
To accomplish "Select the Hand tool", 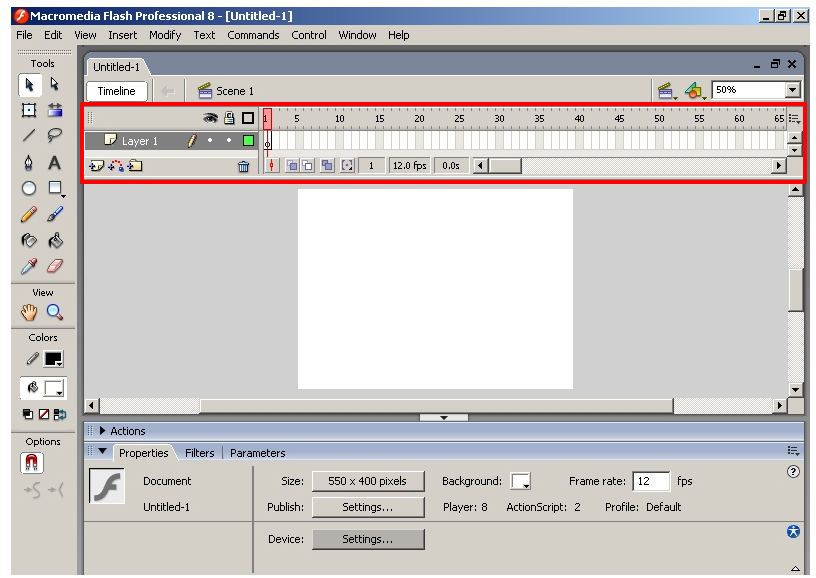I will click(x=29, y=312).
